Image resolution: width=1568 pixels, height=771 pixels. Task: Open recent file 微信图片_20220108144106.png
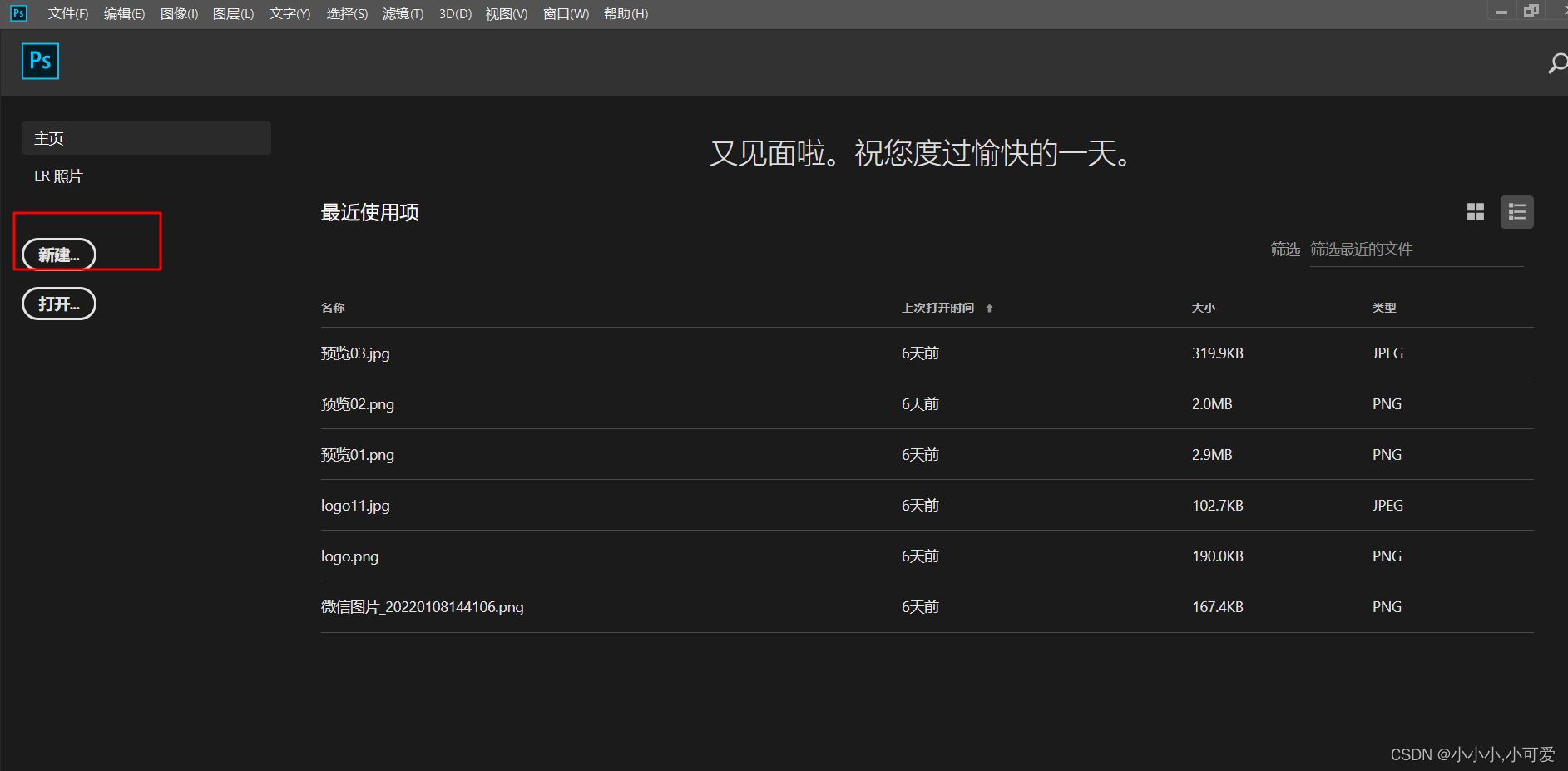[x=423, y=607]
